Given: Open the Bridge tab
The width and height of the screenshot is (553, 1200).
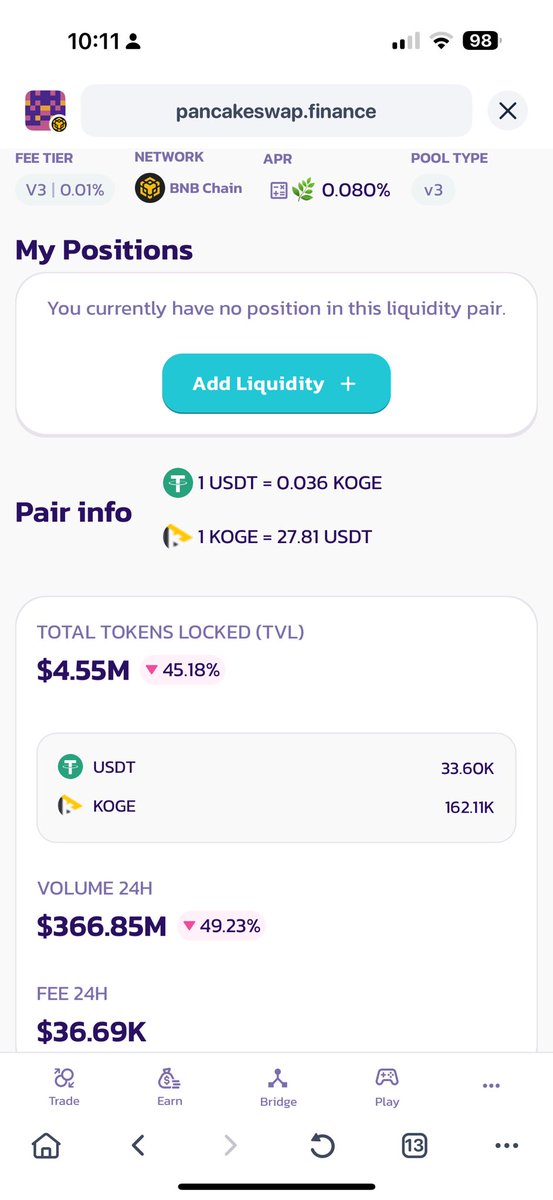Looking at the screenshot, I should (x=278, y=1086).
